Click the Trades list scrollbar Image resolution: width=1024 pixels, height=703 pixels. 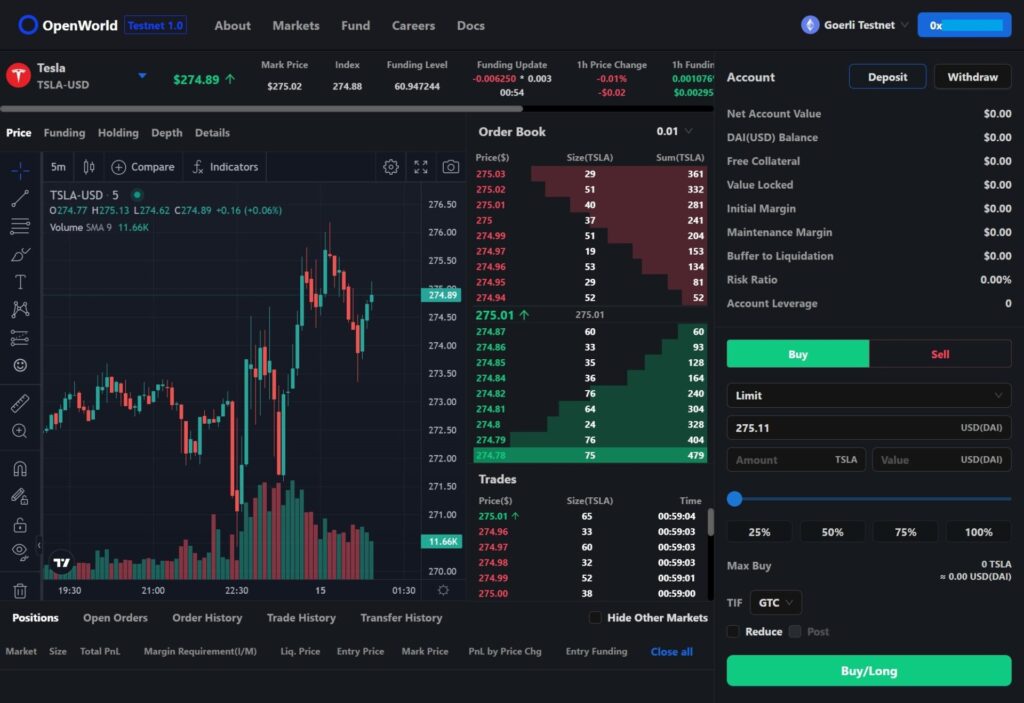[x=711, y=522]
